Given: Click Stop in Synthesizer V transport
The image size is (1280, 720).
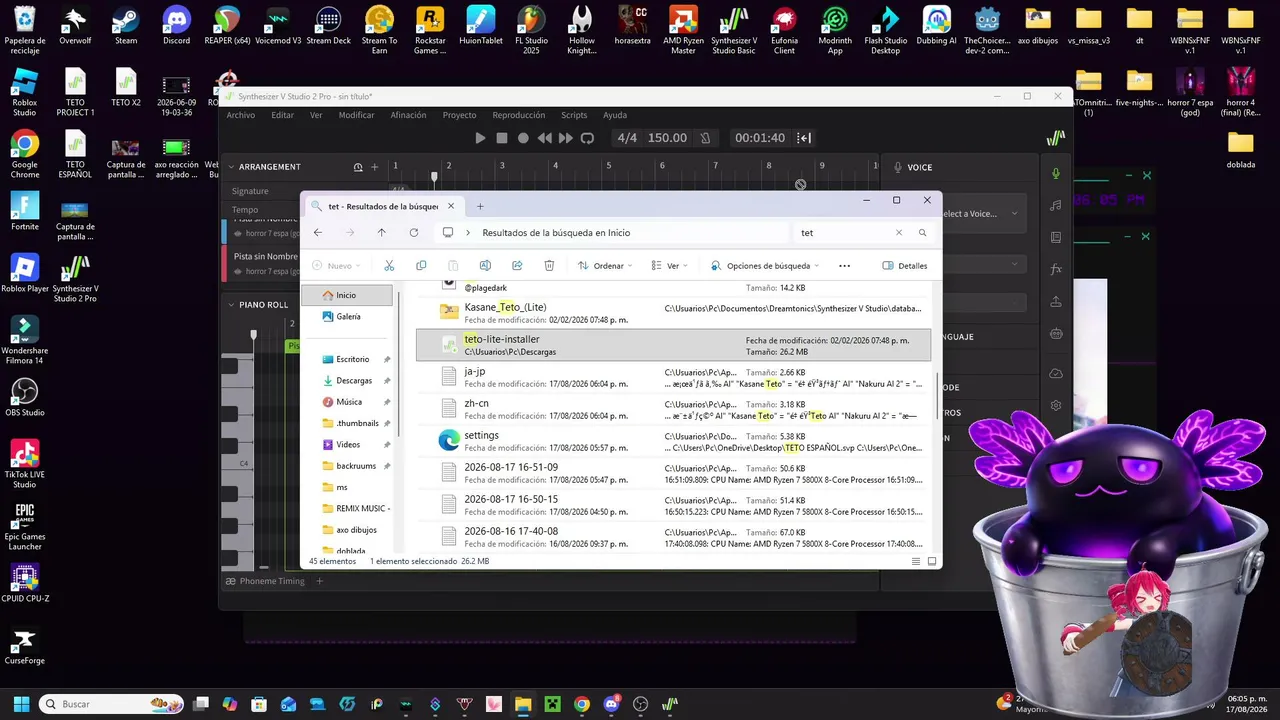Looking at the screenshot, I should click(x=502, y=138).
